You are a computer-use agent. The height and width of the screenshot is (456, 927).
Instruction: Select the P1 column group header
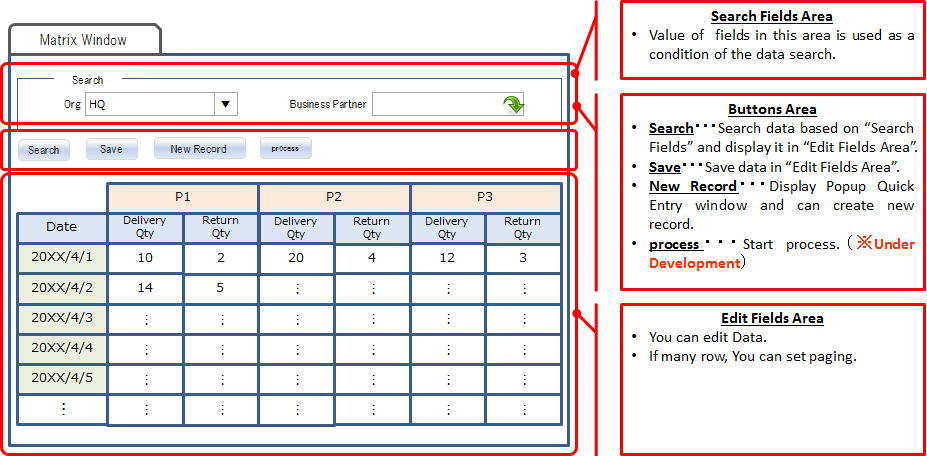(x=182, y=197)
